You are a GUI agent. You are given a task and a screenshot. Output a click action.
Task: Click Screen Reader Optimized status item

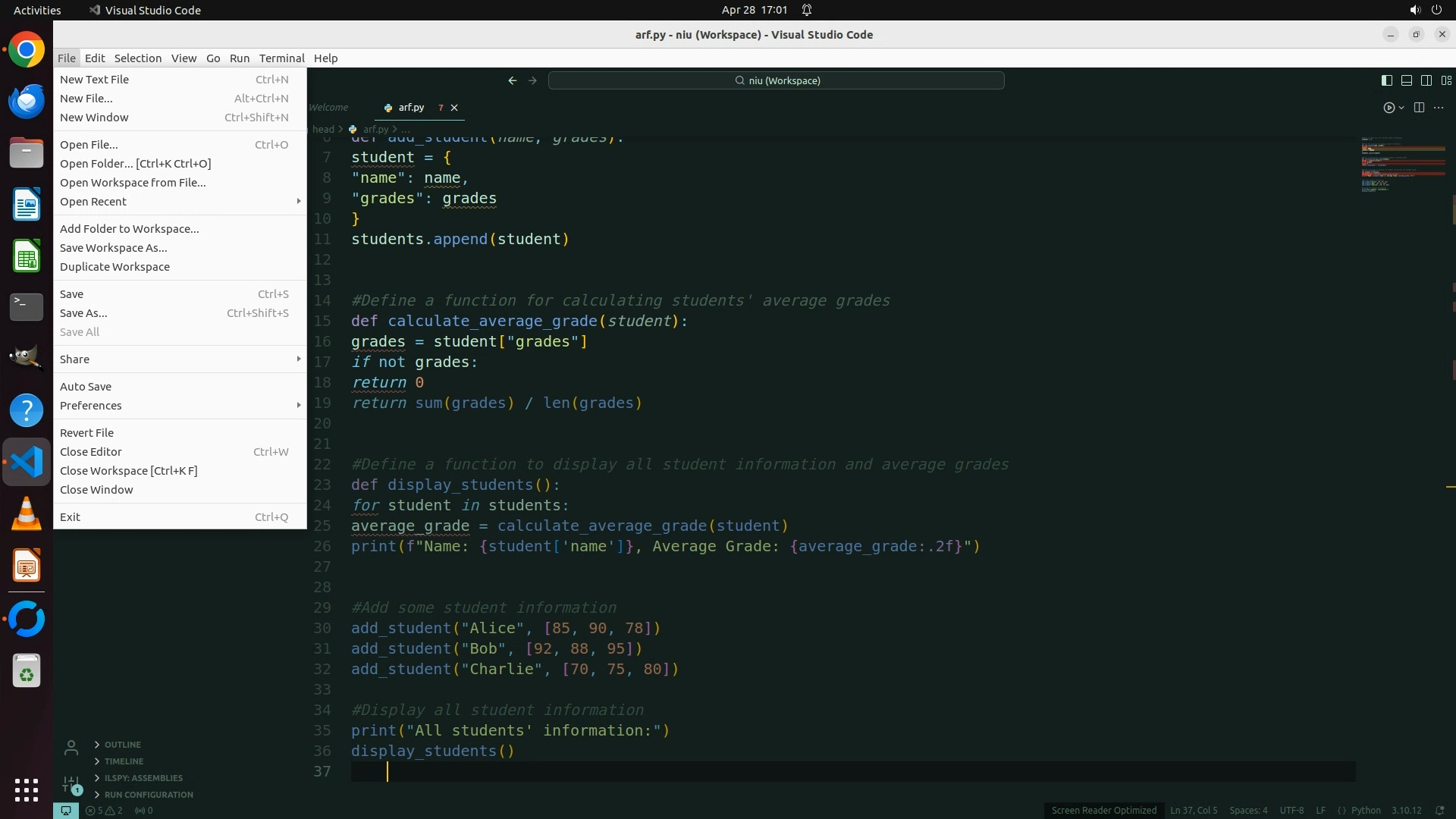(1103, 811)
